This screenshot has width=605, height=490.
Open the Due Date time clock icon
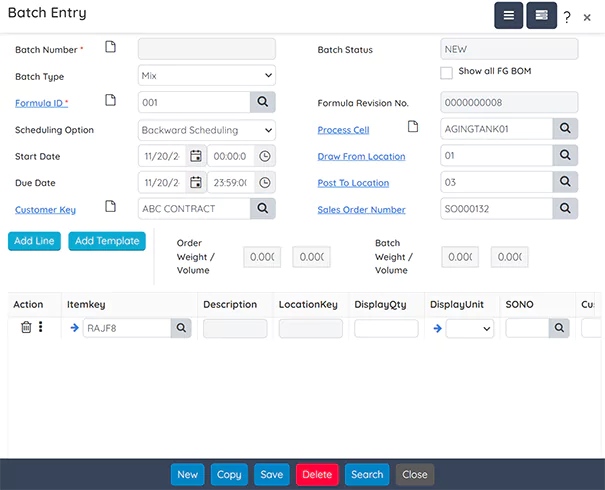click(264, 183)
